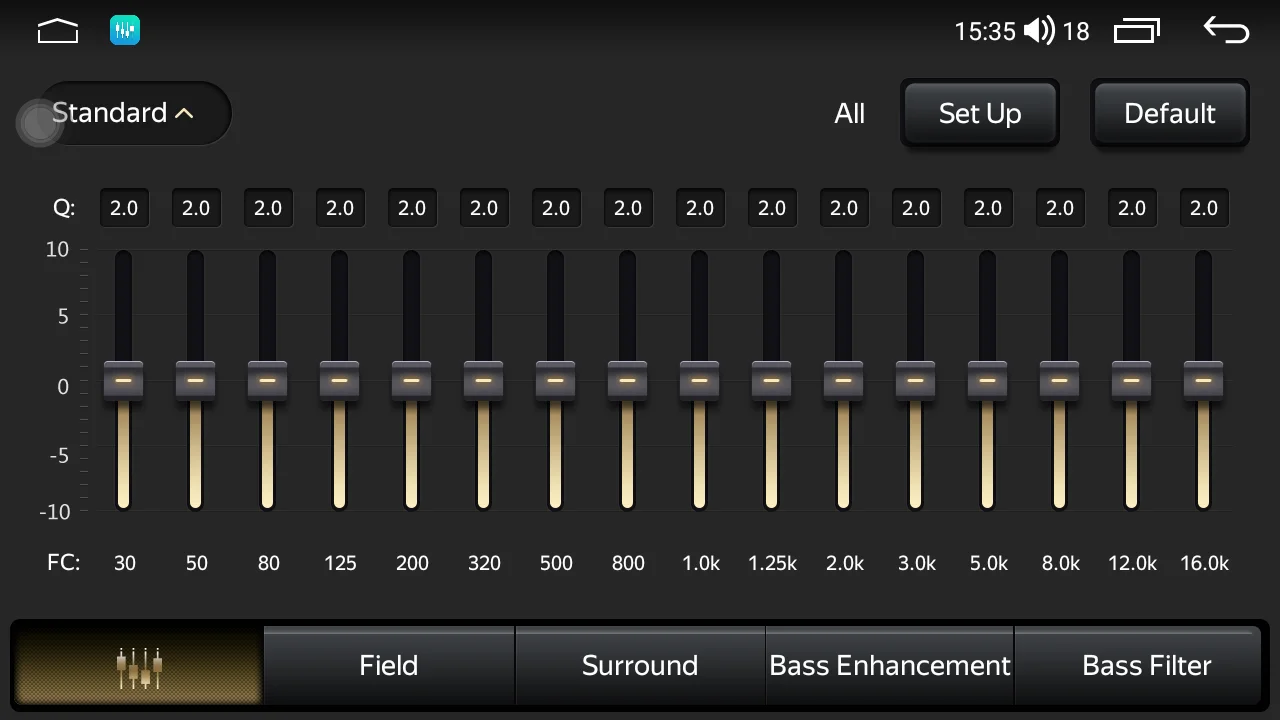Open the Bass Filter tab

(x=1139, y=666)
